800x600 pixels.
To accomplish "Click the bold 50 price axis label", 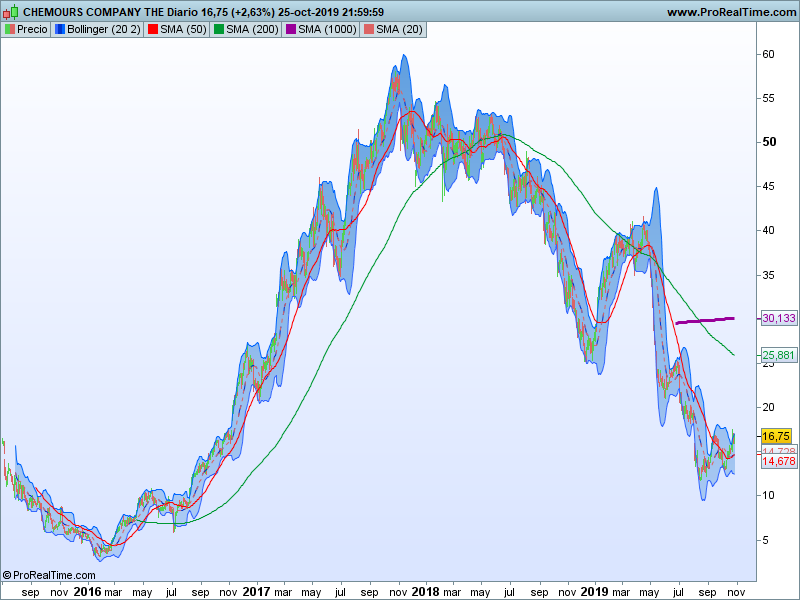I will click(x=769, y=142).
